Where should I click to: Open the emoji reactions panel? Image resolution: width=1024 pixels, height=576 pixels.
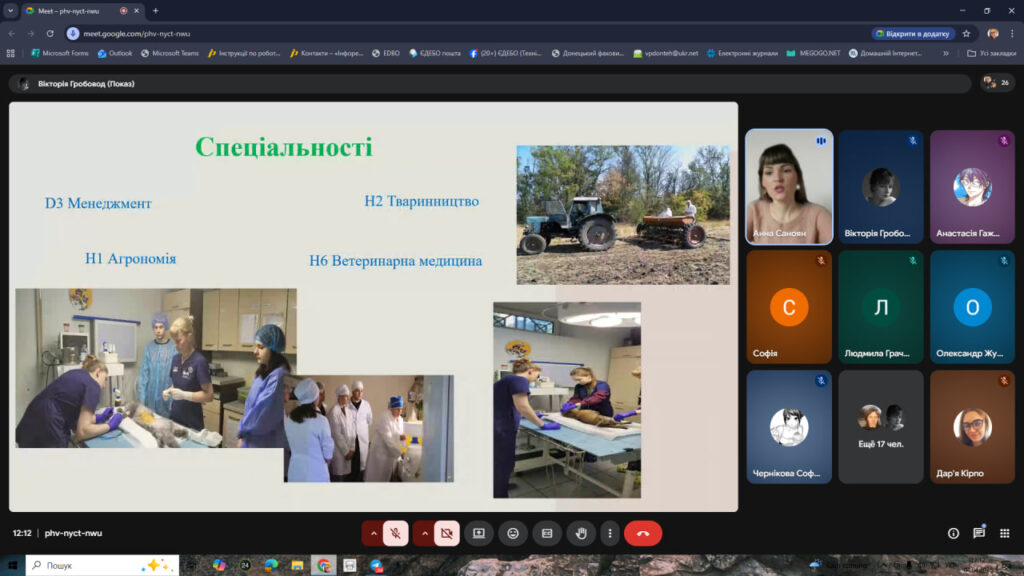(513, 534)
